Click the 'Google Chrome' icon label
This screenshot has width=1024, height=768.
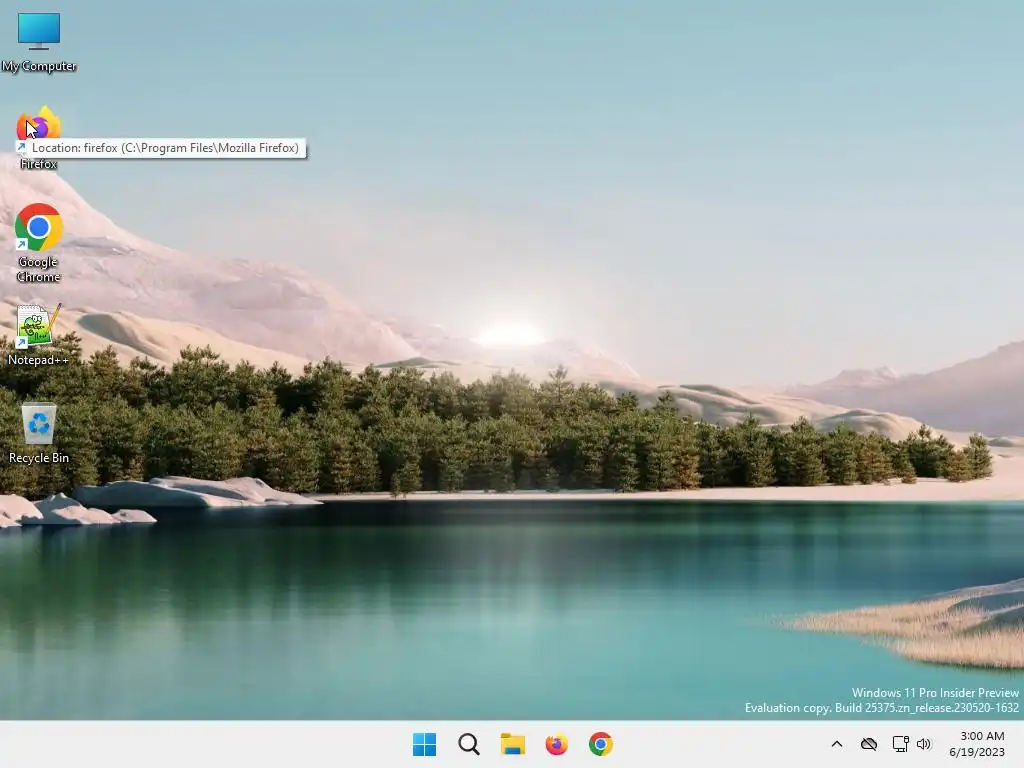39,269
